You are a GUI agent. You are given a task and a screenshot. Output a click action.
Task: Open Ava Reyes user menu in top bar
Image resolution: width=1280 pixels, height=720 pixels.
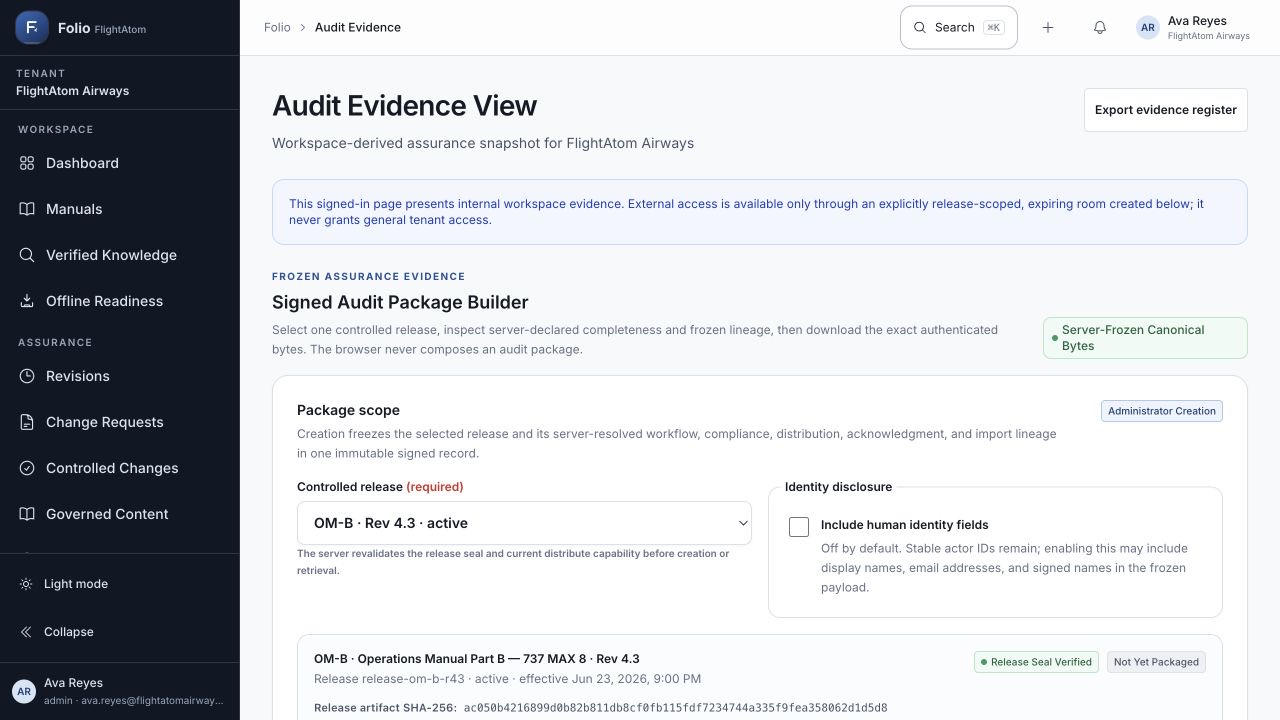click(x=1193, y=28)
